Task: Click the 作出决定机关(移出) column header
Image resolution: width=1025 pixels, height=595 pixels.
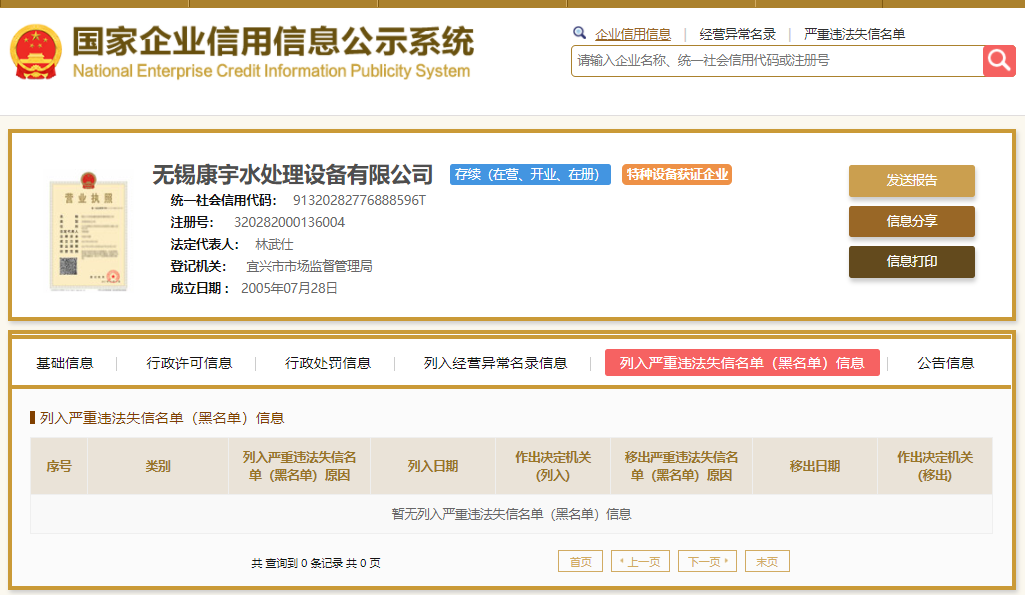Action: (935, 466)
